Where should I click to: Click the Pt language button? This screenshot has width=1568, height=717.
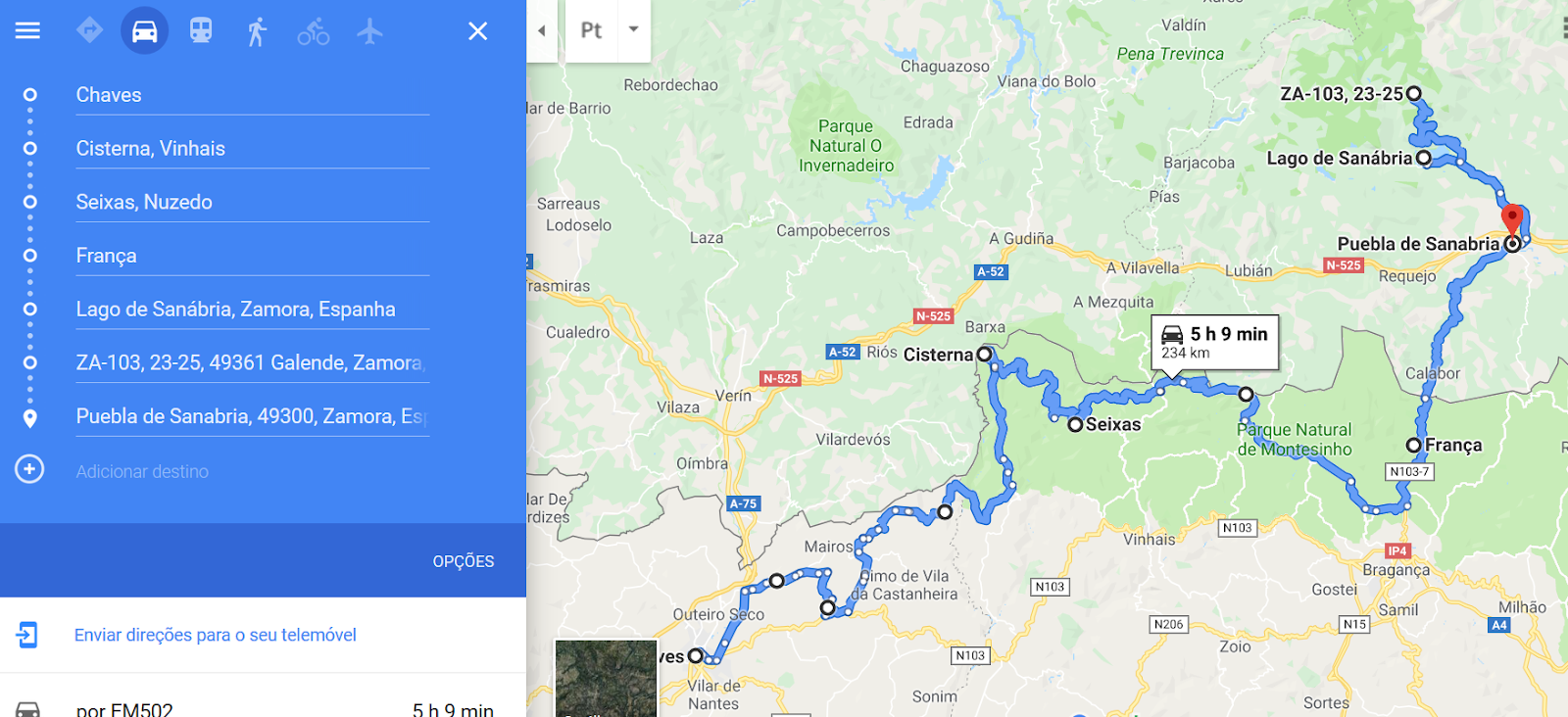click(x=592, y=30)
